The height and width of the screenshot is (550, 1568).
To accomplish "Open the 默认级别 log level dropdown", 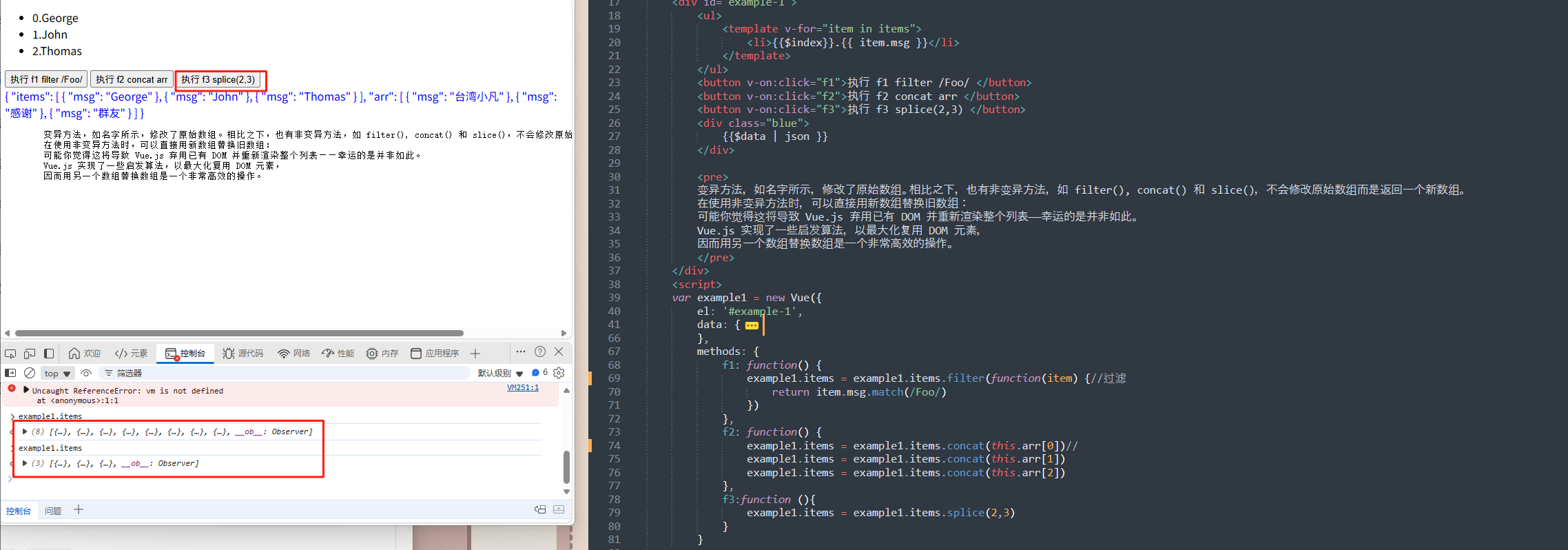I will 501,373.
